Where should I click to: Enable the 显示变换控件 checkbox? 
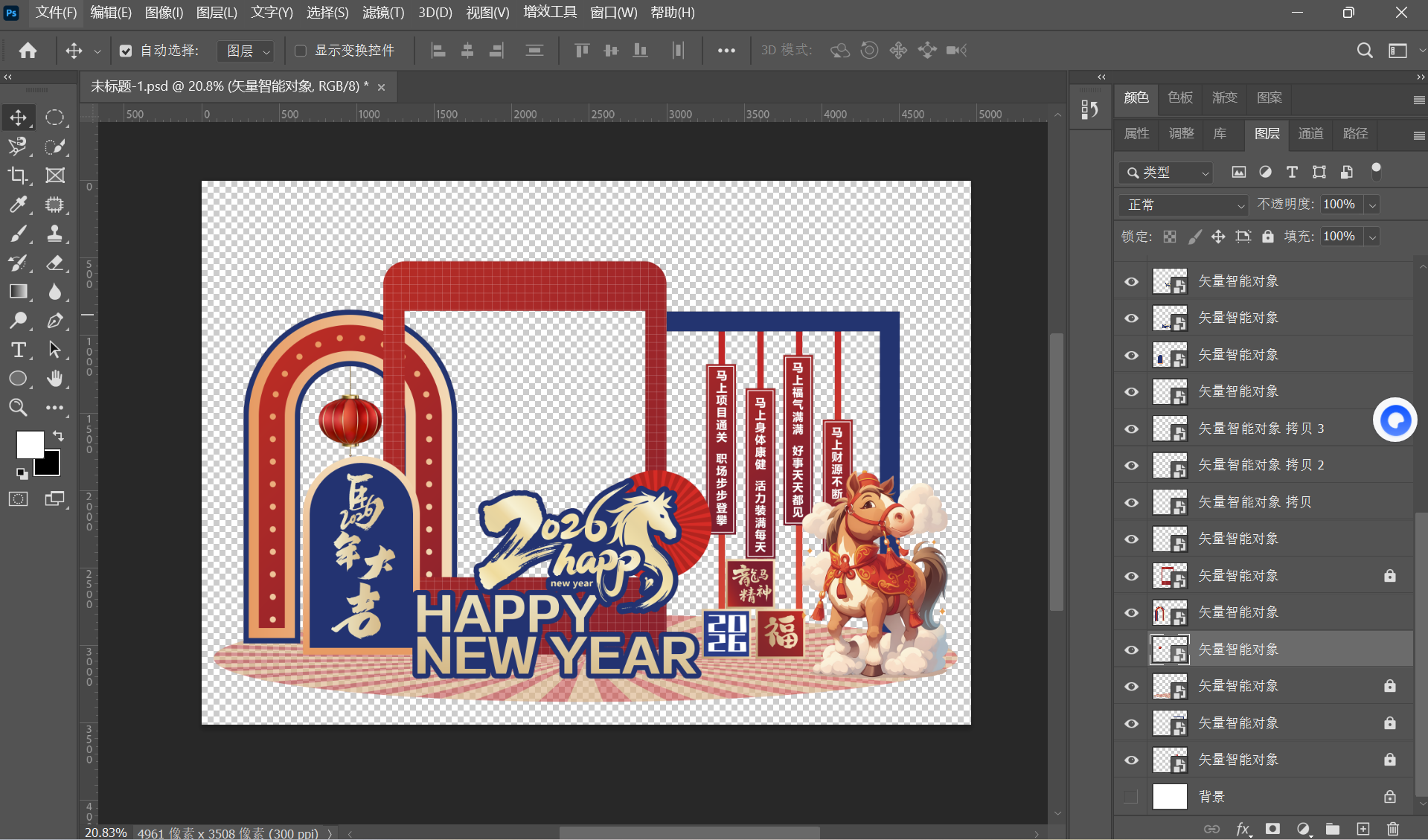coord(301,51)
